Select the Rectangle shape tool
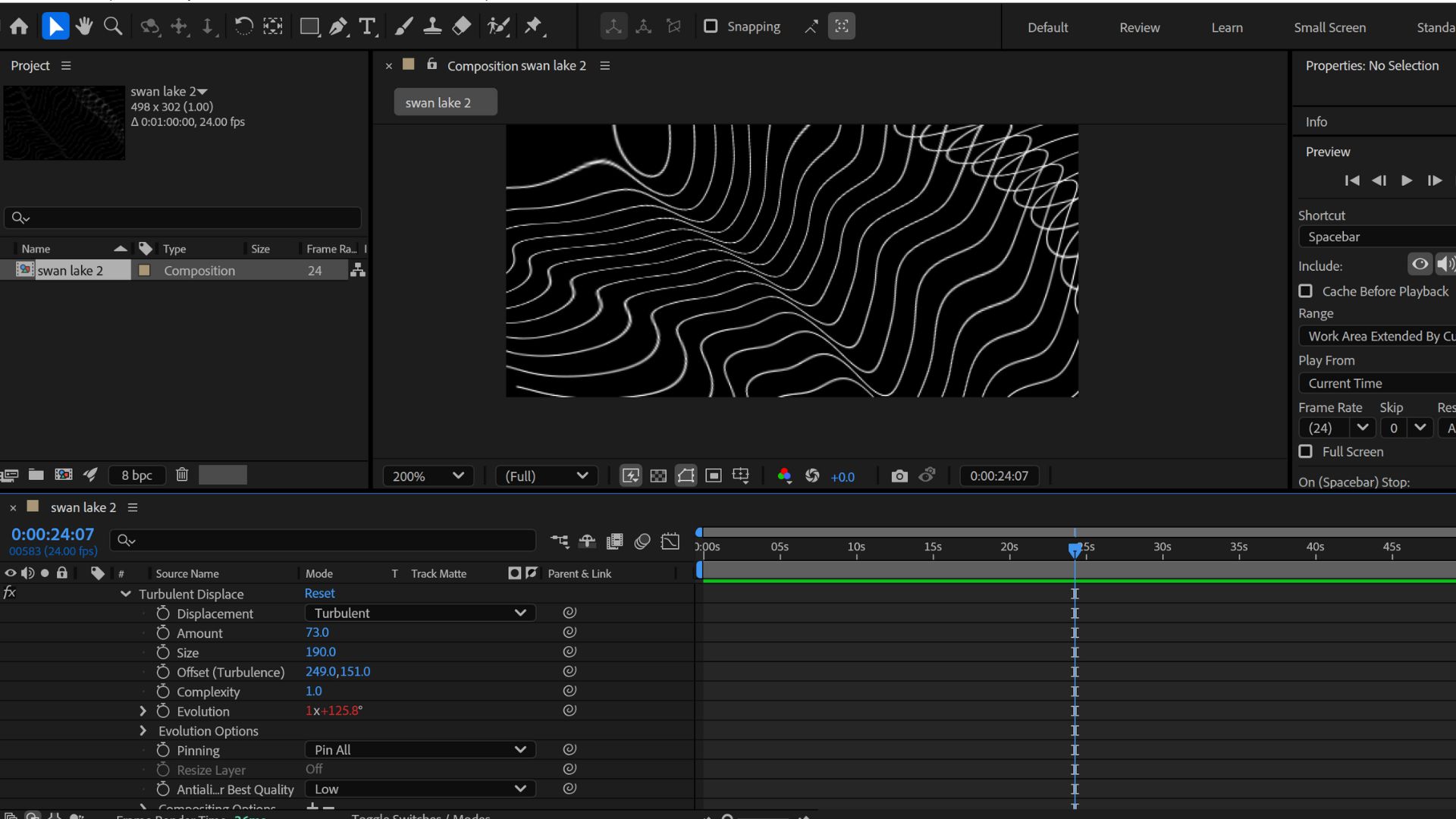This screenshot has height=819, width=1456. (x=309, y=27)
